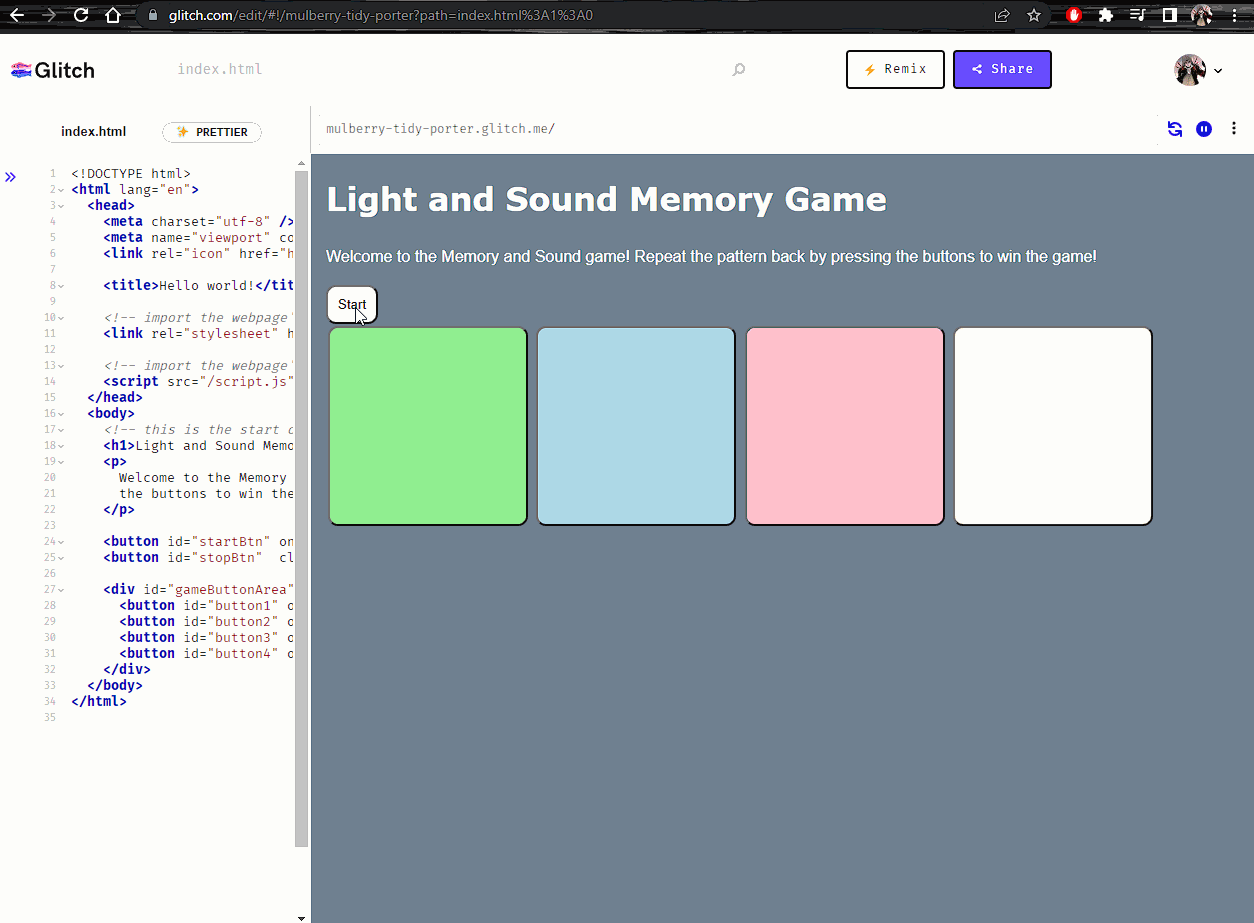Click the adblocker hand icon in the toolbar

coord(1072,15)
